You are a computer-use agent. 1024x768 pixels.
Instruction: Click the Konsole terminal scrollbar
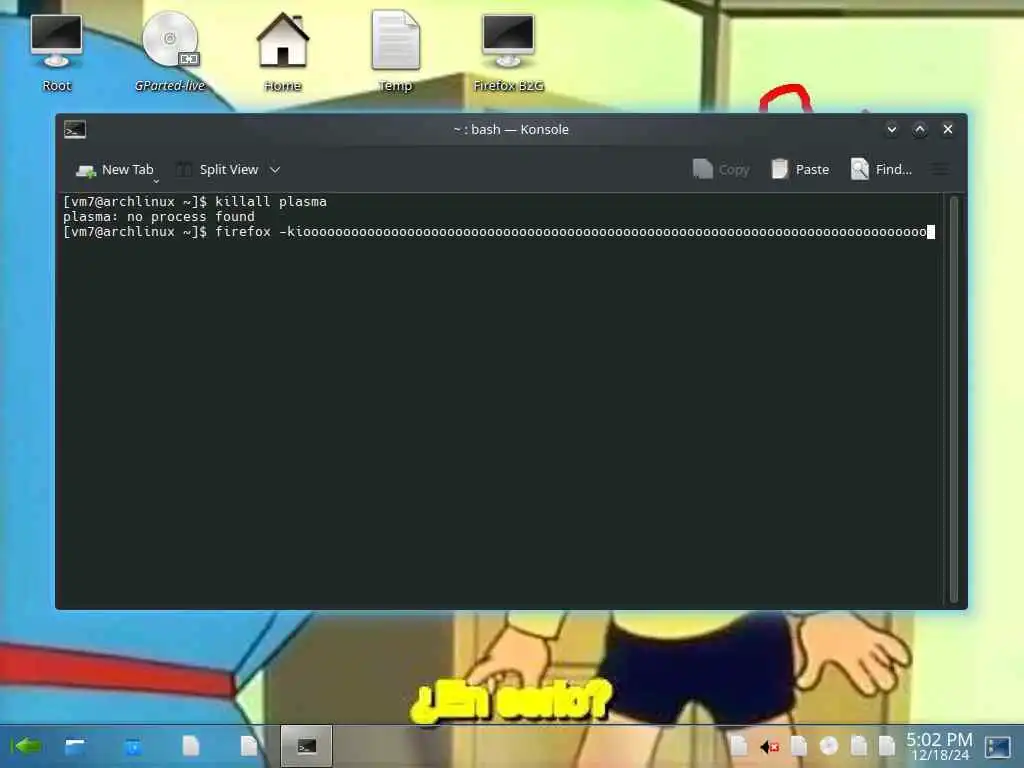coord(953,399)
